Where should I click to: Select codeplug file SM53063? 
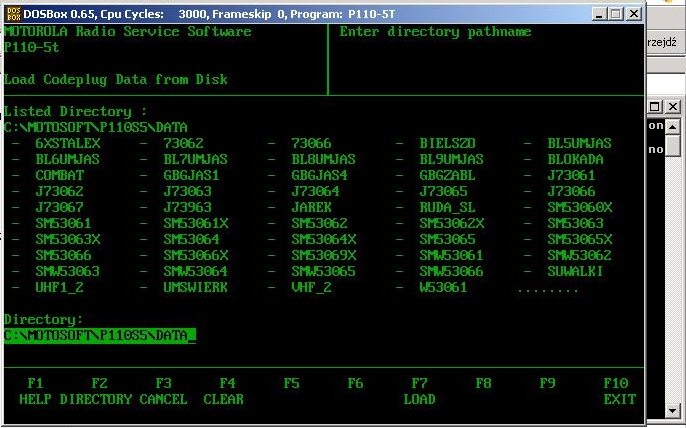coord(575,223)
